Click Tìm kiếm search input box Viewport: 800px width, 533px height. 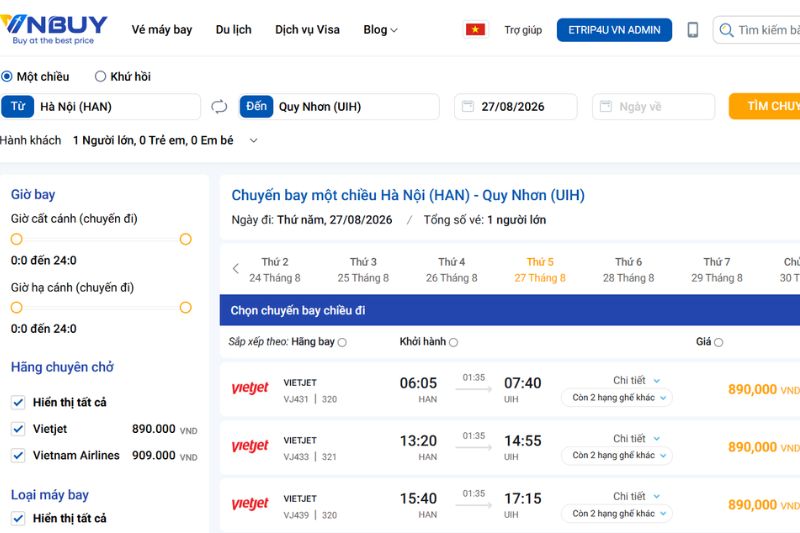tap(757, 30)
